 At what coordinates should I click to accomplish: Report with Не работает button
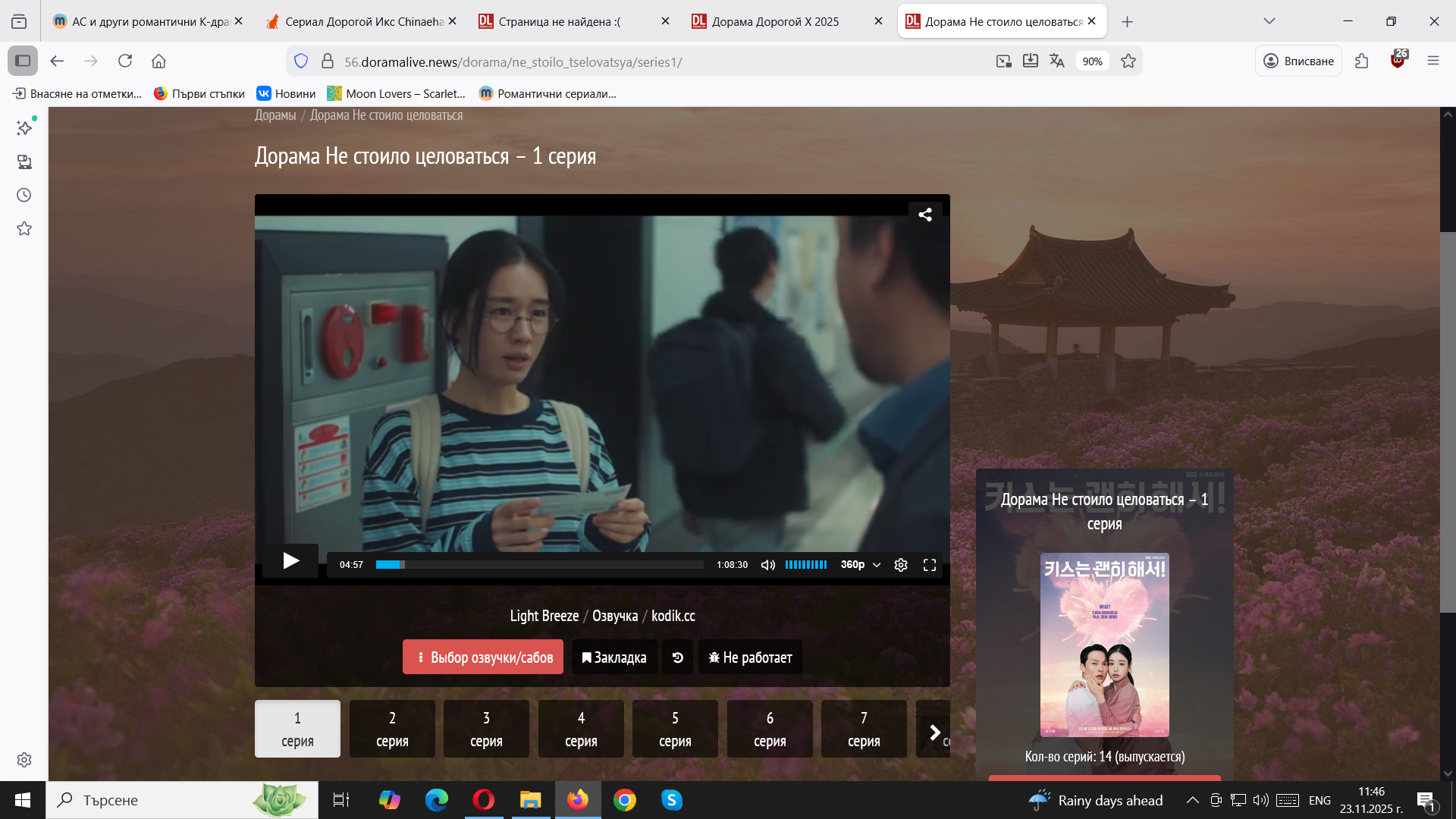point(750,657)
